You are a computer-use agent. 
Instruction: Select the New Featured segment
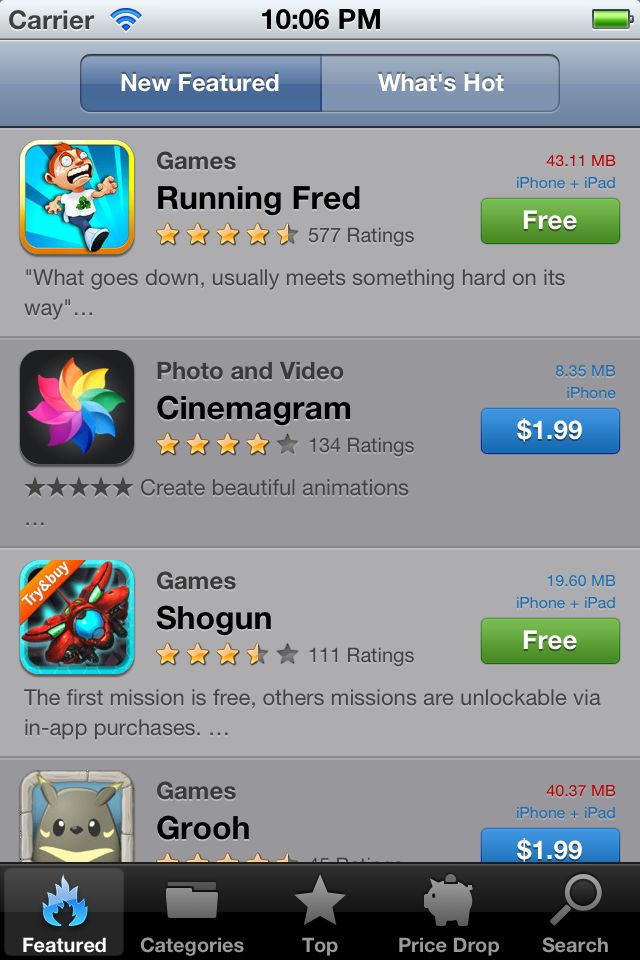click(x=200, y=83)
